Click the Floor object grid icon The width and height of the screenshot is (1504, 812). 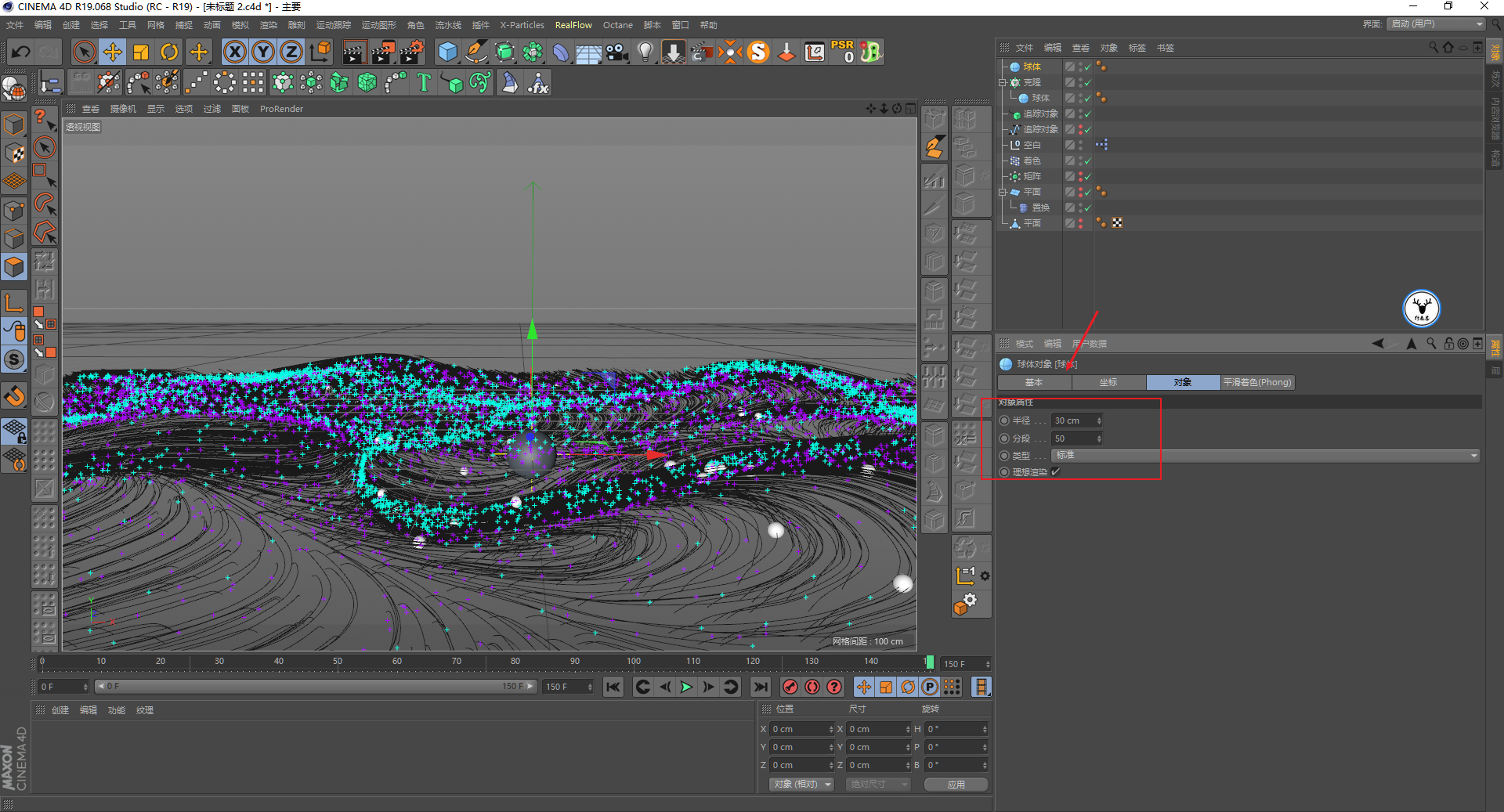[588, 52]
